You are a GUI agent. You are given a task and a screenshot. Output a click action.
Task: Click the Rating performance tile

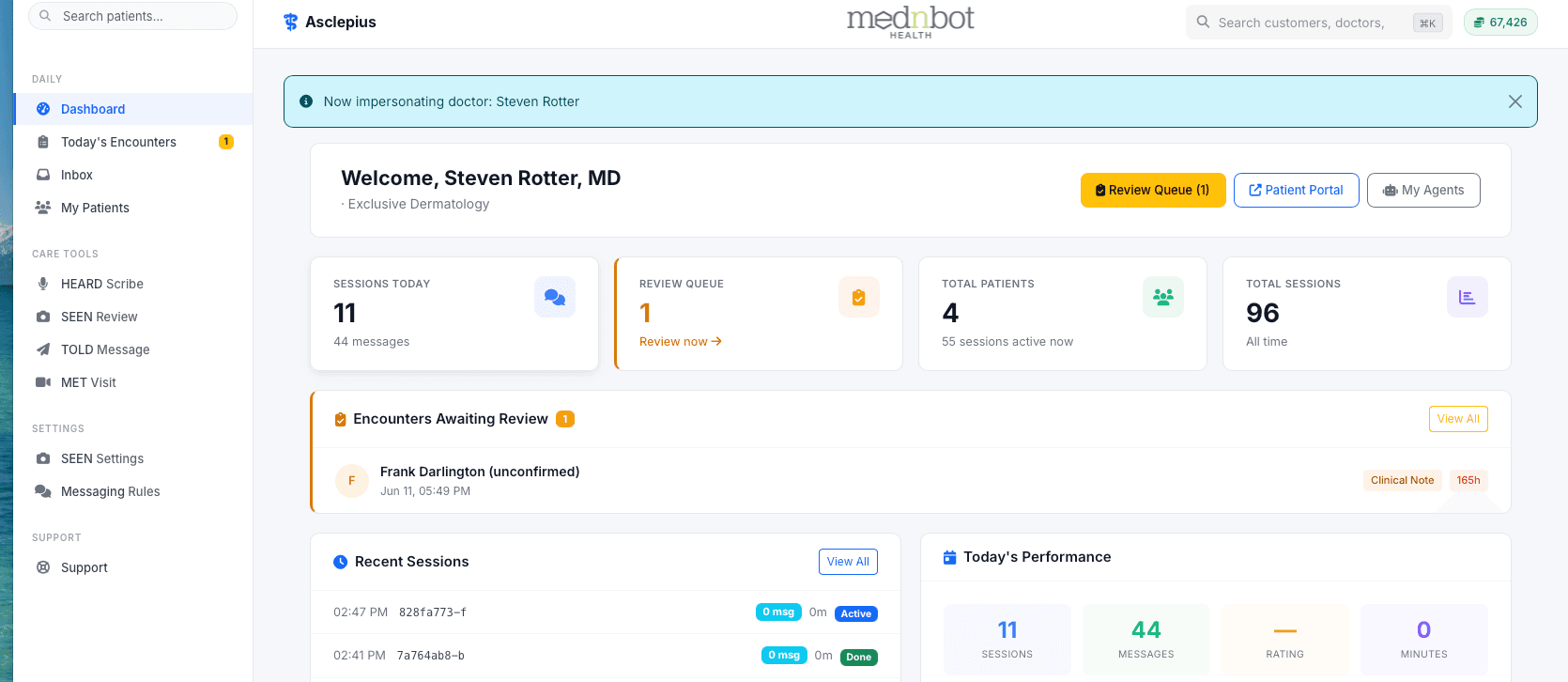point(1285,640)
